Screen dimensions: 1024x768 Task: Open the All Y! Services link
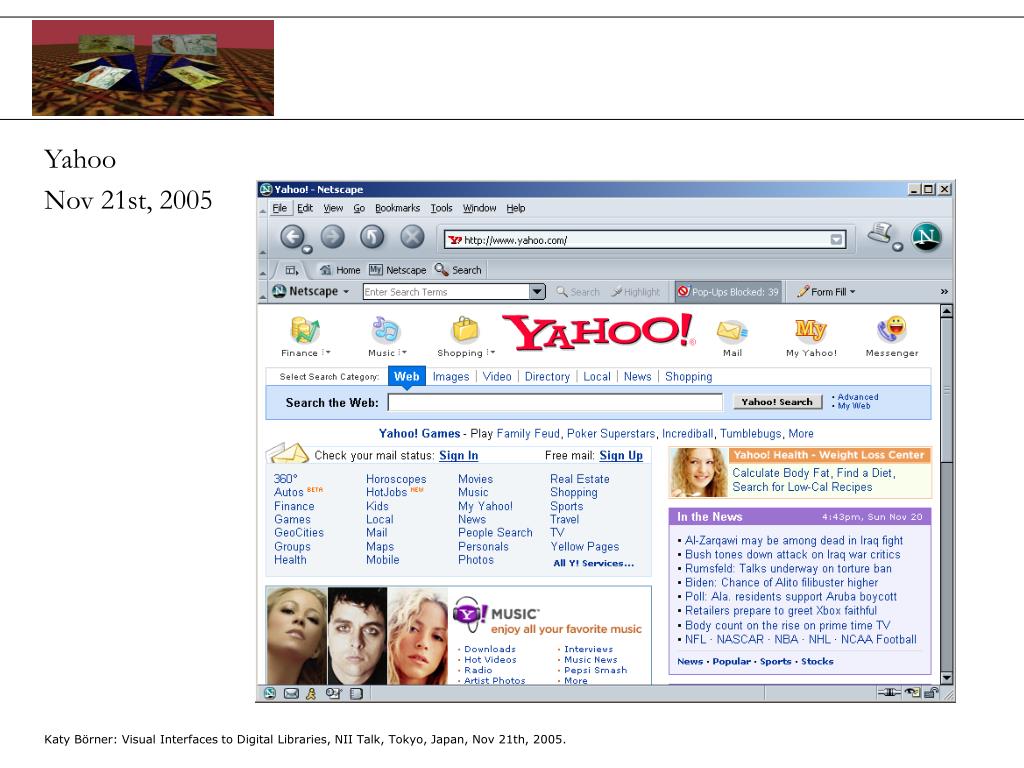point(594,563)
